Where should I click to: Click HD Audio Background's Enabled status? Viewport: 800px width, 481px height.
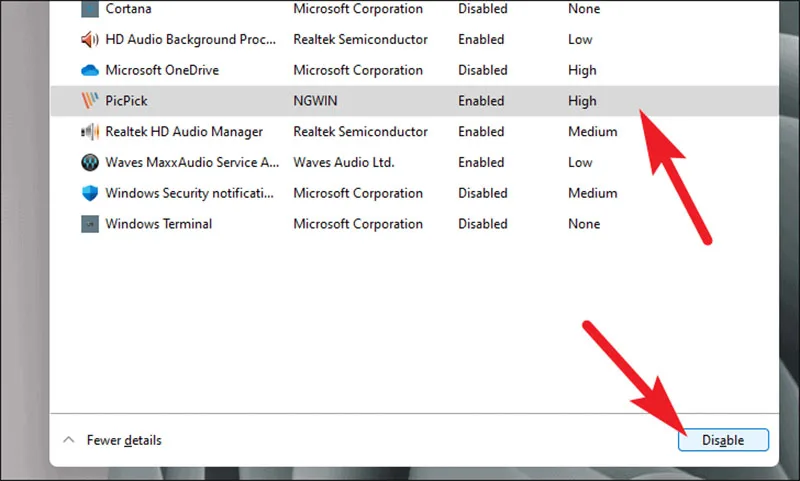(481, 39)
